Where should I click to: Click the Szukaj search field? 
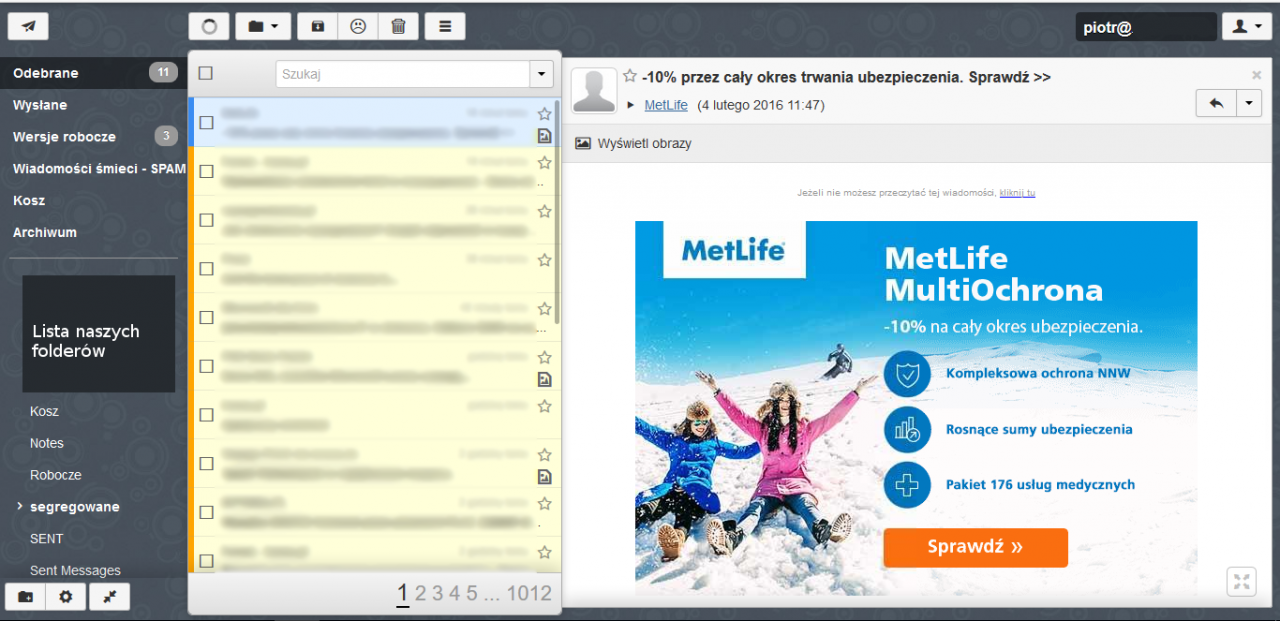pos(403,74)
